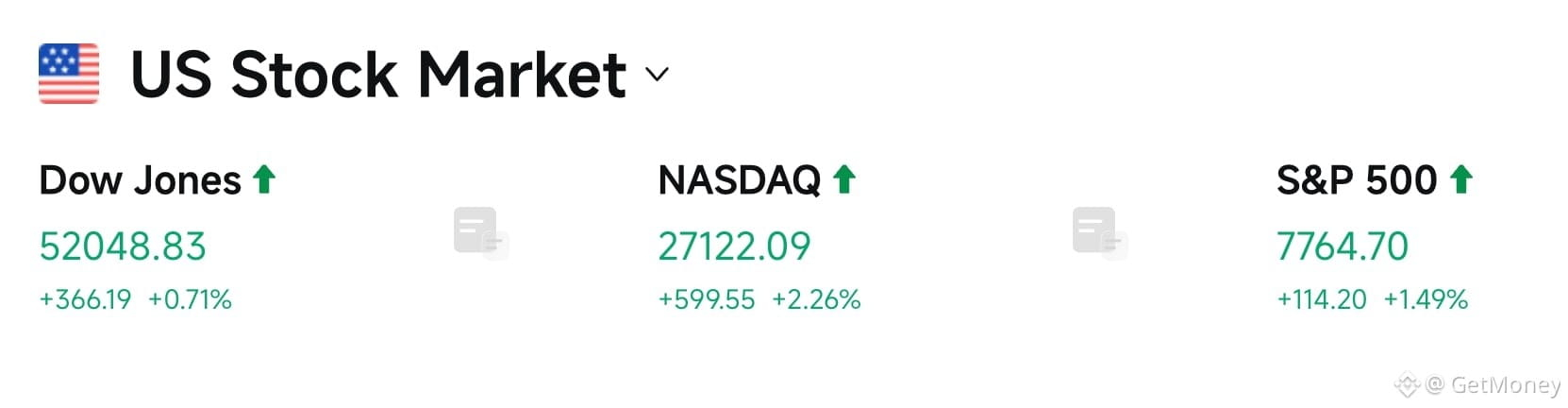Click NASDAQ value 27122.09

(x=734, y=246)
